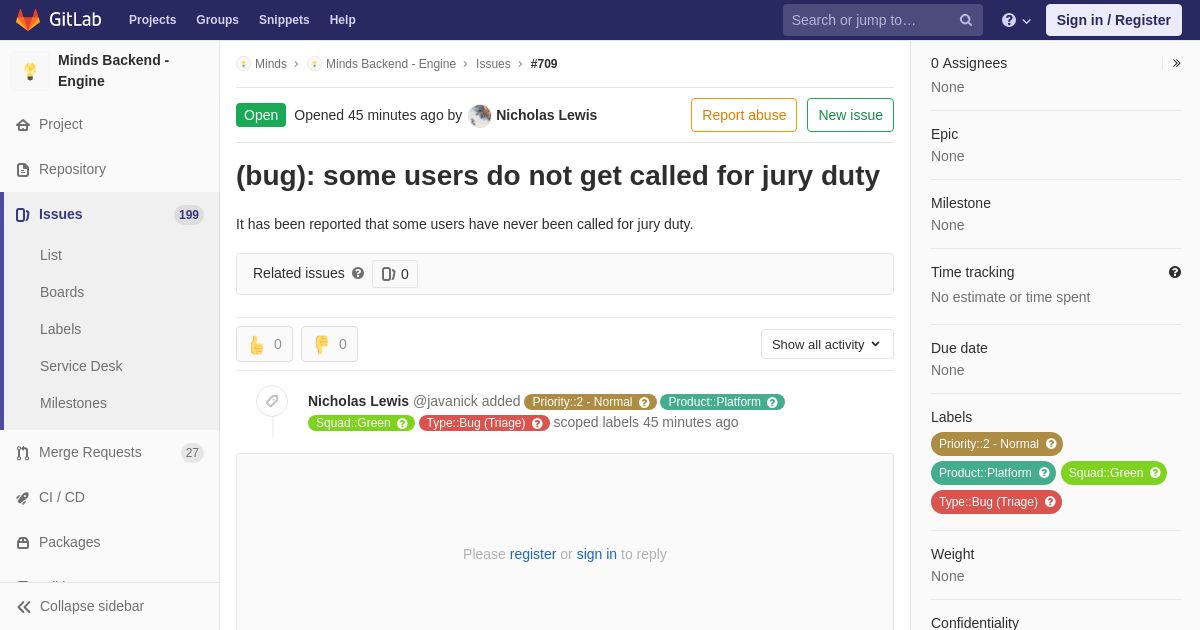Click Sign in / Register button

click(1114, 20)
